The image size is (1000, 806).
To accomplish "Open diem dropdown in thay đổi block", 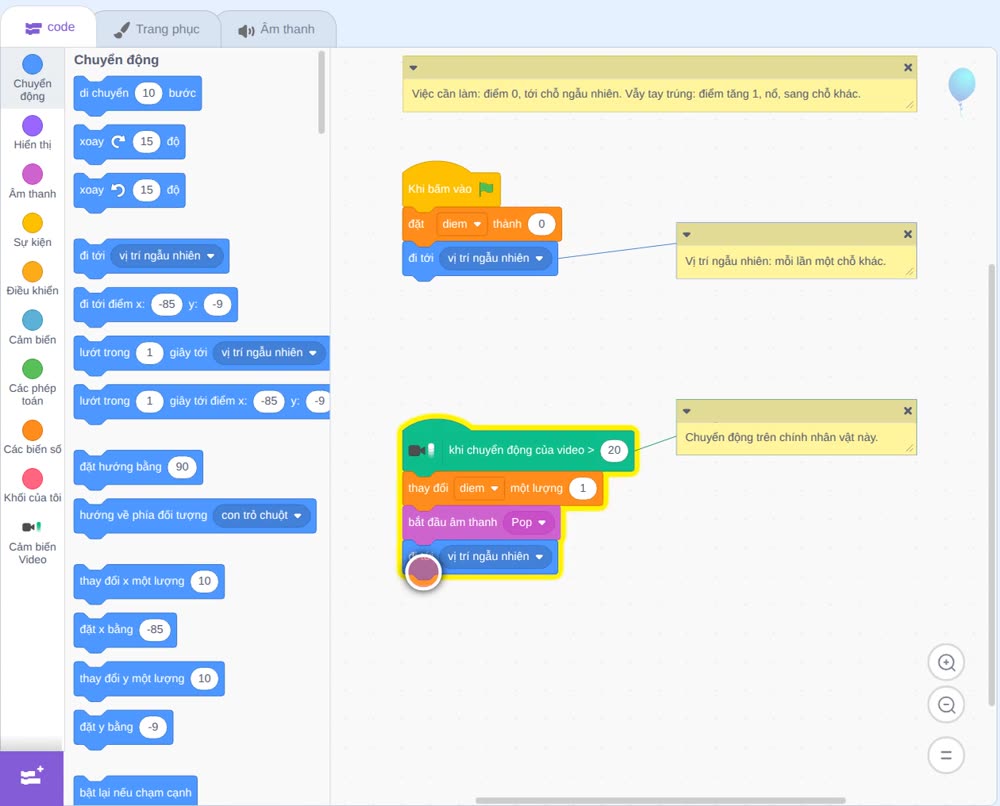I will click(x=479, y=488).
